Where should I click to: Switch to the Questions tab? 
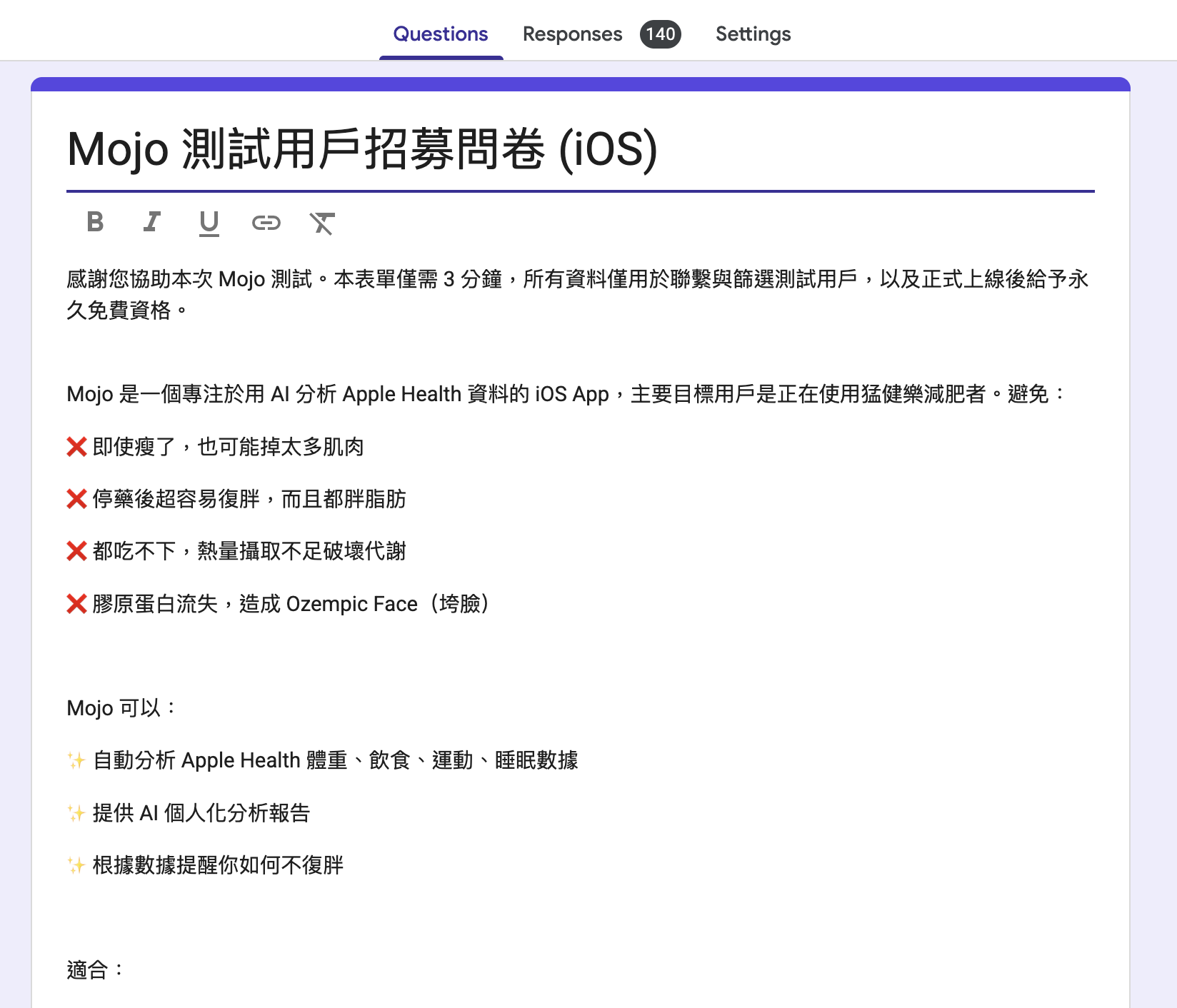[x=441, y=34]
